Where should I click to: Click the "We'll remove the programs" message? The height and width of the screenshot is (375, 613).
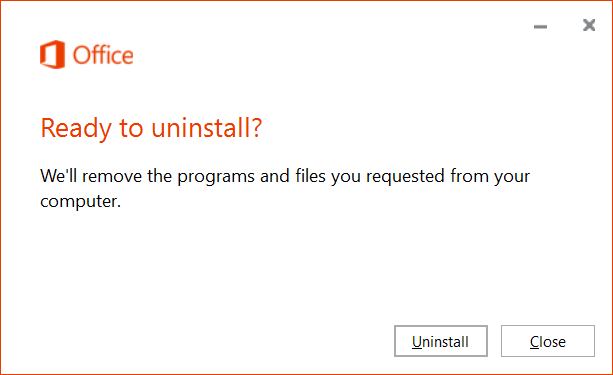285,188
